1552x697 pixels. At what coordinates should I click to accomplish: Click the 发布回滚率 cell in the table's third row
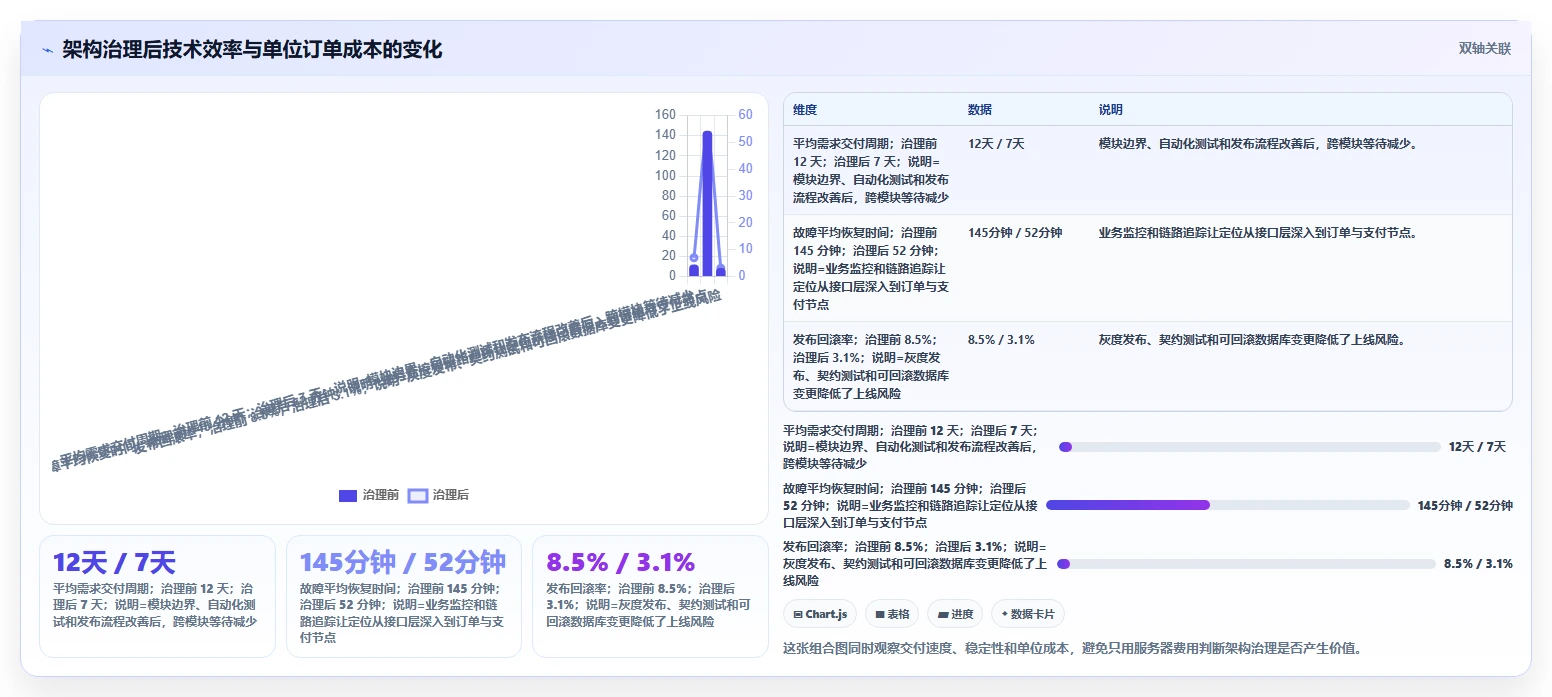[871, 367]
